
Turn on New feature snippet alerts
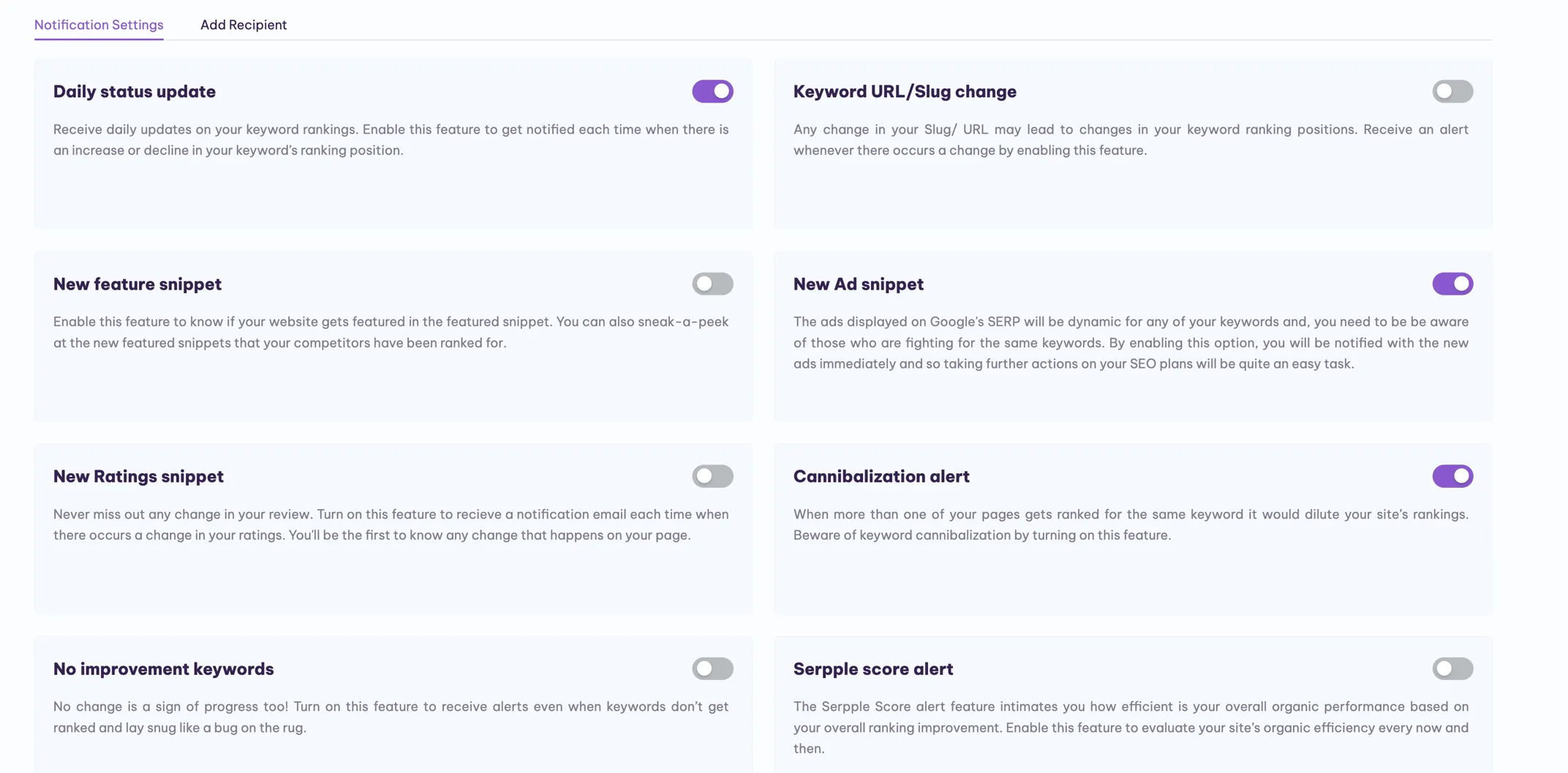[x=712, y=284]
